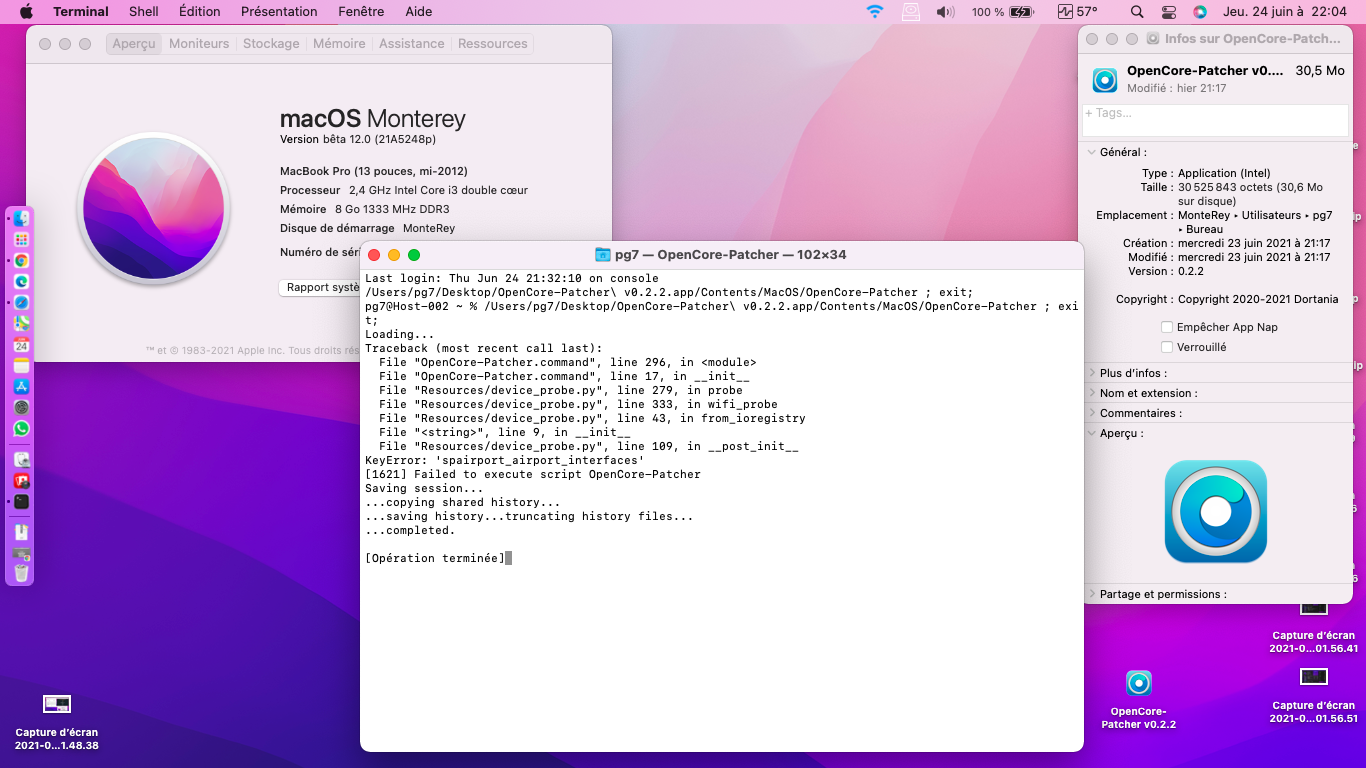Open WhatsApp from the Dock
Image resolution: width=1366 pixels, height=768 pixels.
pos(21,428)
